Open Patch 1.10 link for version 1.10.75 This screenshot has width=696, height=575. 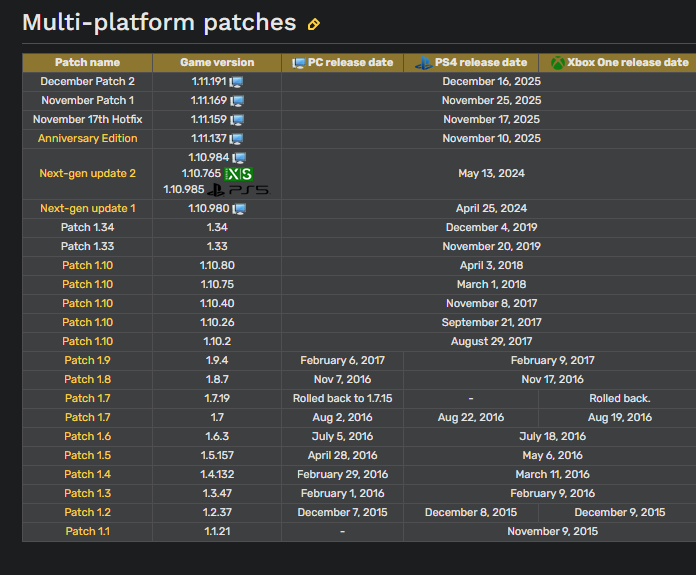point(87,285)
